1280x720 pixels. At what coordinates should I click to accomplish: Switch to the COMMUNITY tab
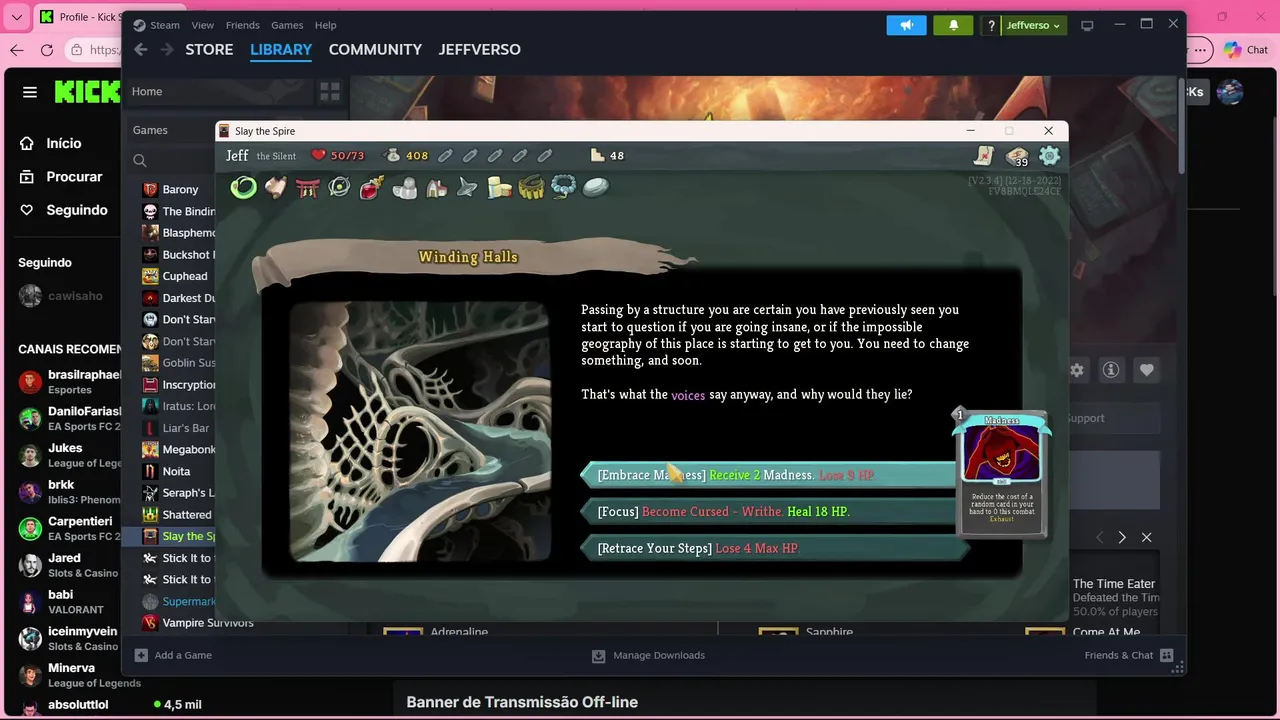[375, 49]
